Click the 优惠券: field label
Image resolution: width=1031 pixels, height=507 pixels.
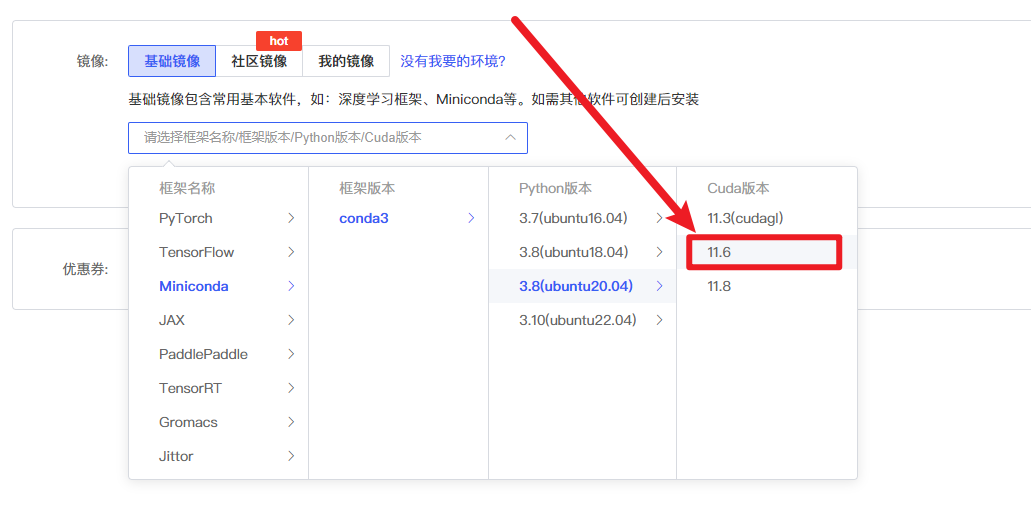tap(85, 269)
